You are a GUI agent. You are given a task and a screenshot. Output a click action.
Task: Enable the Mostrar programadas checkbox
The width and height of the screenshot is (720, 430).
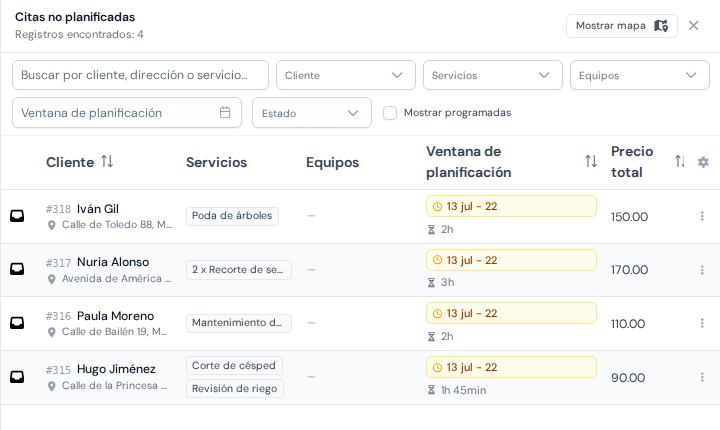tap(390, 113)
